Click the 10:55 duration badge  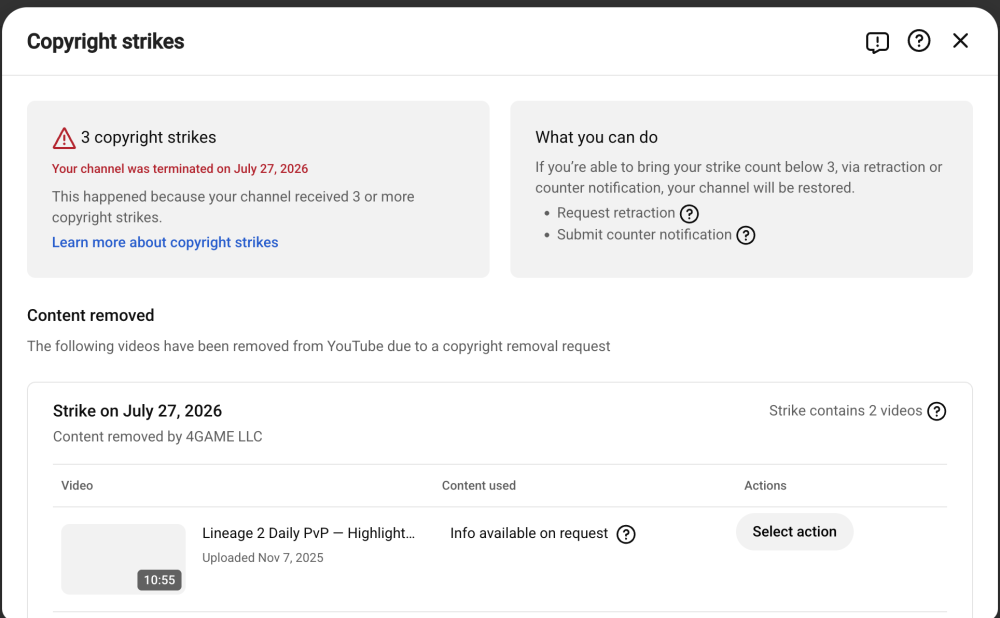point(159,580)
